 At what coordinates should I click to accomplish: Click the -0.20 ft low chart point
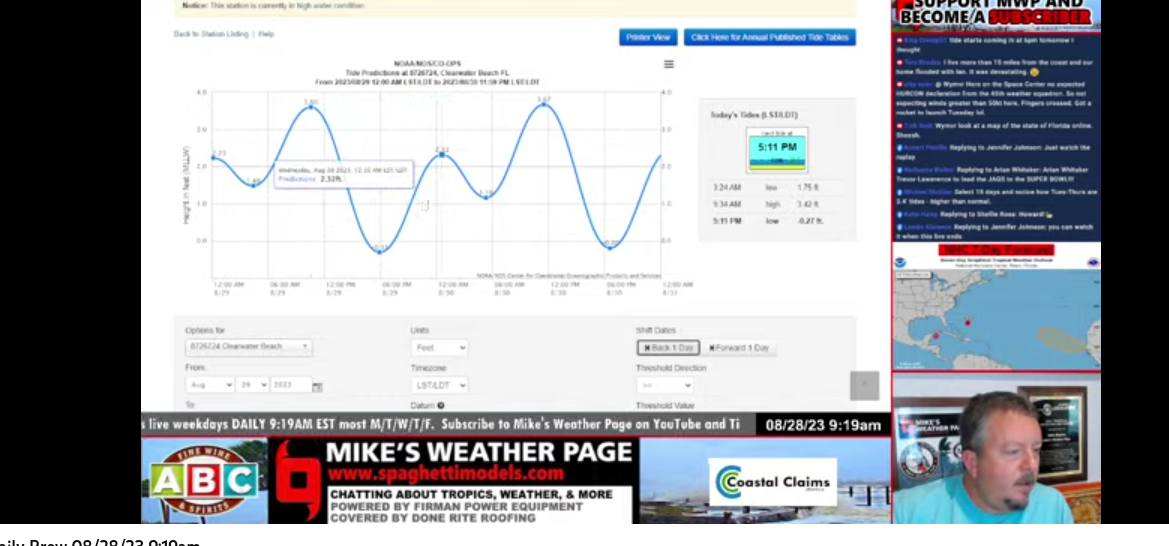(611, 248)
